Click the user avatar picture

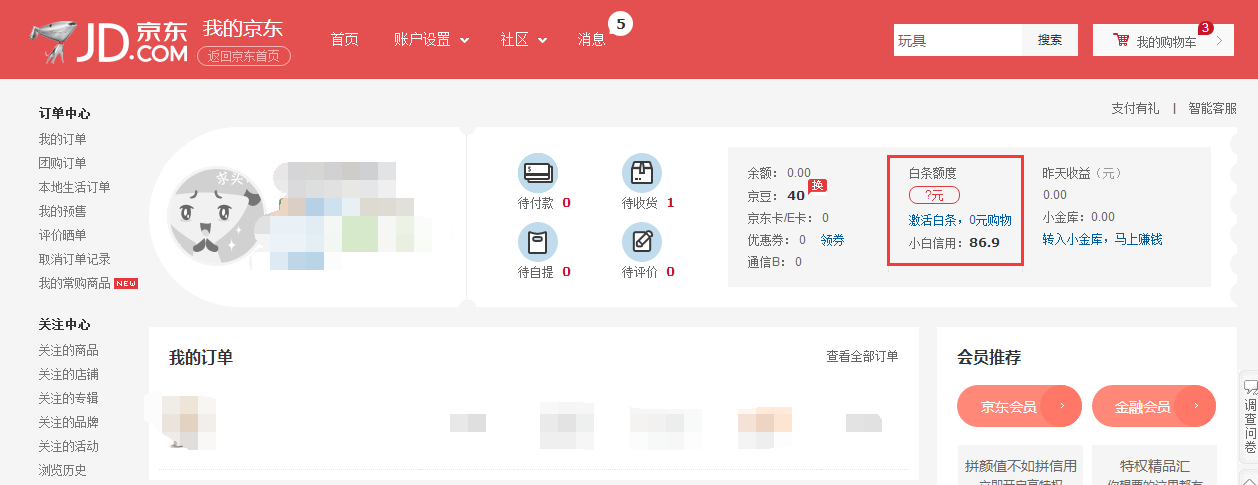[215, 214]
